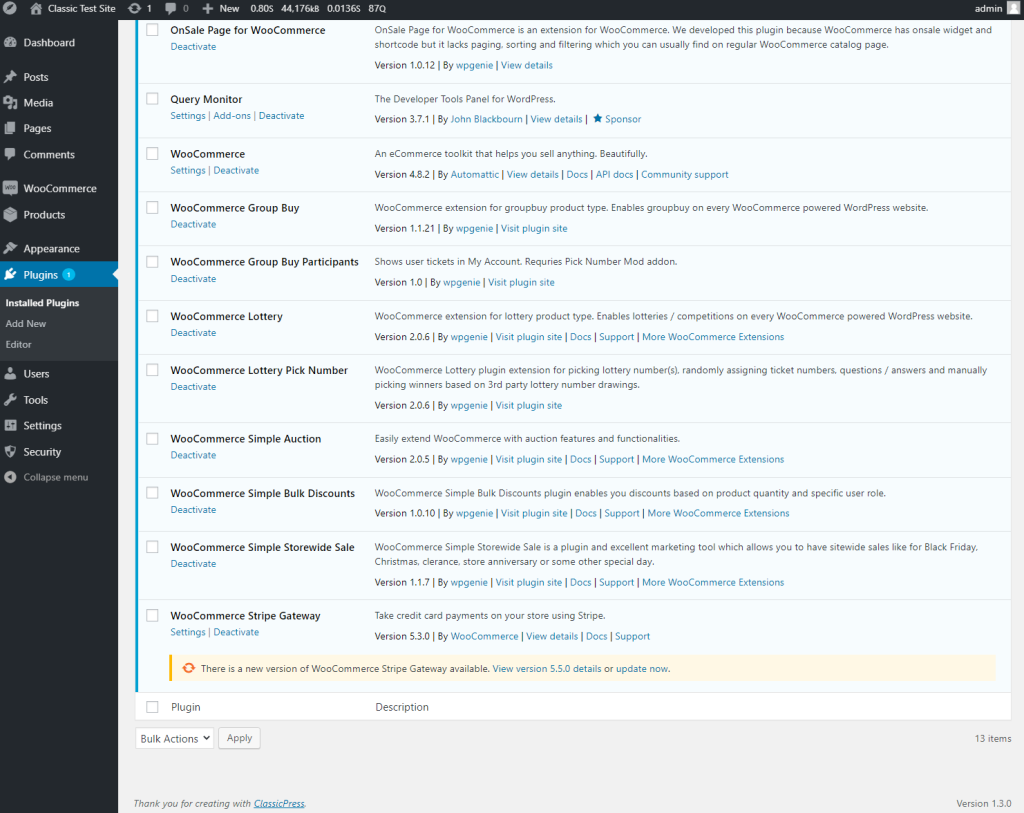Click the 13 items count text
The width and height of the screenshot is (1024, 813).
click(993, 739)
